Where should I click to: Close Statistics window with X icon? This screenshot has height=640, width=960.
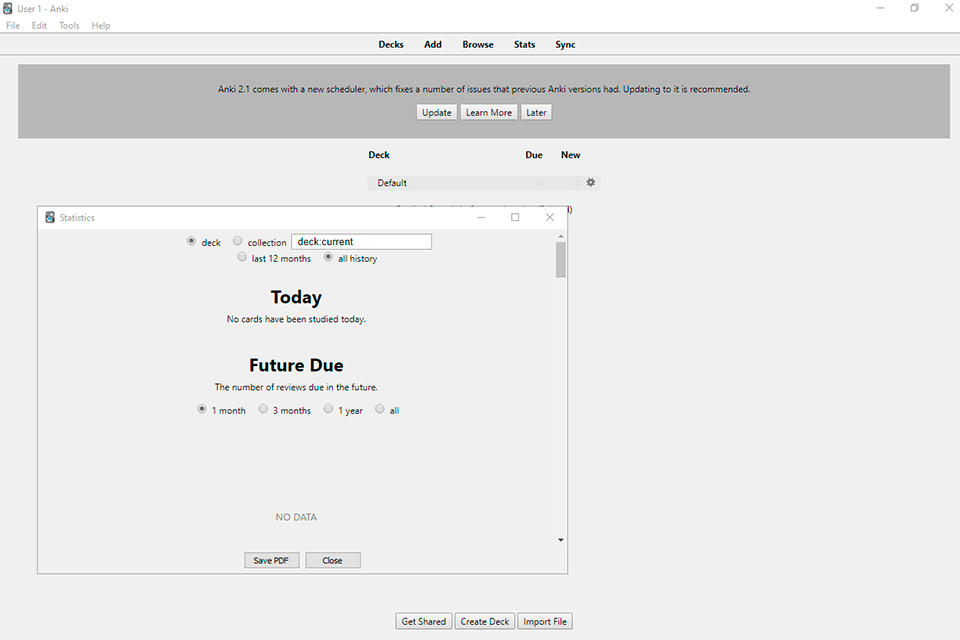point(550,217)
